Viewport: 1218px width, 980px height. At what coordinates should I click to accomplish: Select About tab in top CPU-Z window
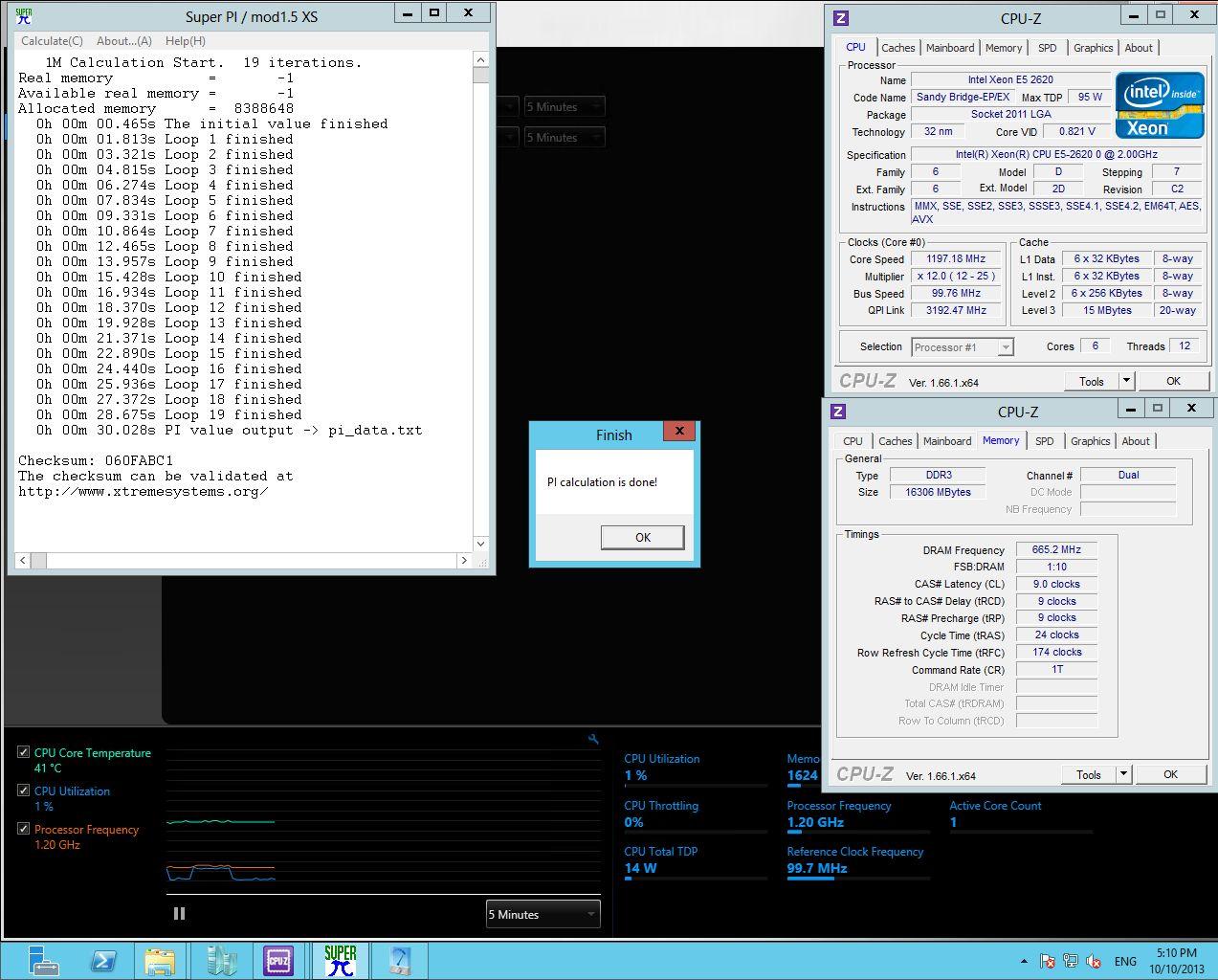pos(1139,48)
